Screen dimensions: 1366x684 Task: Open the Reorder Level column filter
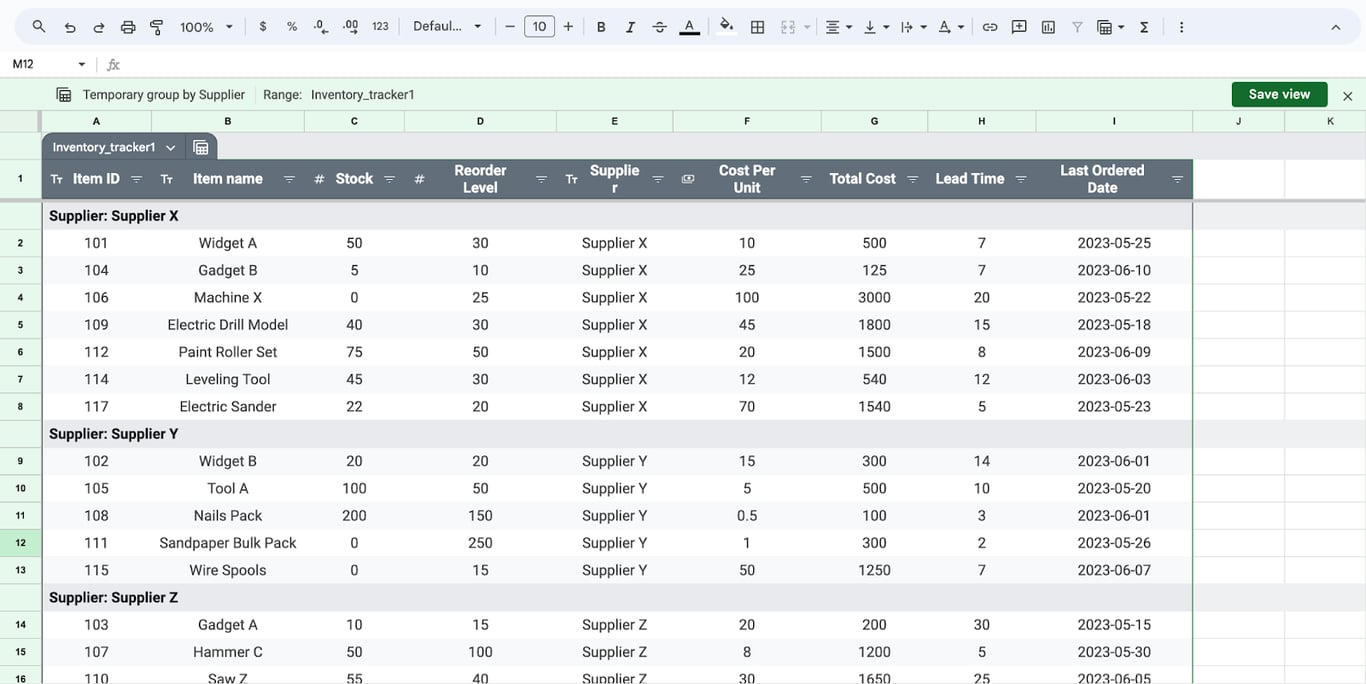pos(541,179)
